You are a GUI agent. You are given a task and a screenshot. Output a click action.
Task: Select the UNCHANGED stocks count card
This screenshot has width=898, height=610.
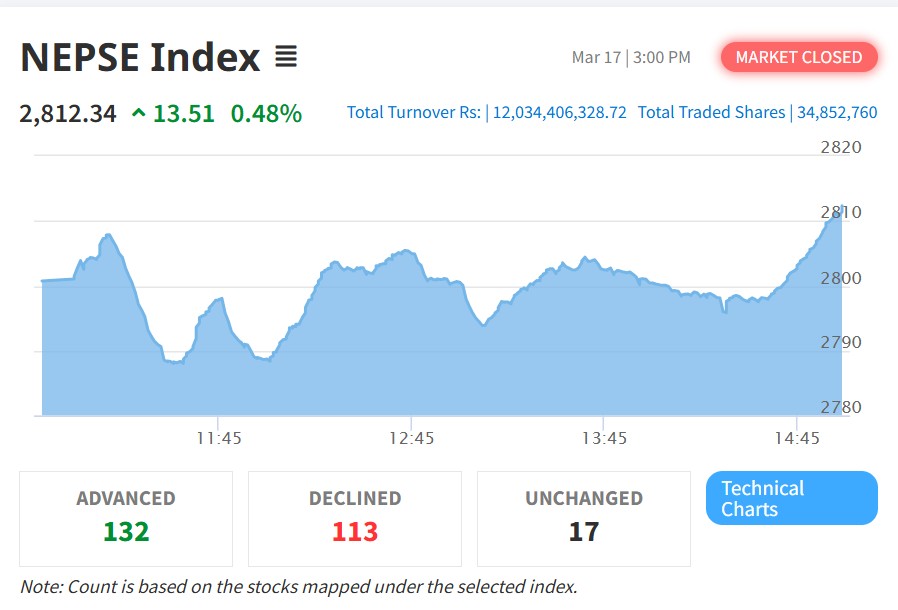(x=584, y=518)
